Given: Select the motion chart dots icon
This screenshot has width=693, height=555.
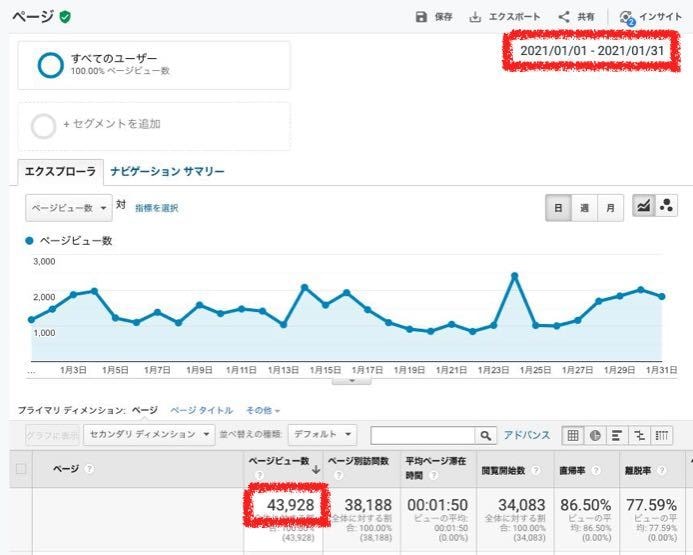Looking at the screenshot, I should 666,205.
